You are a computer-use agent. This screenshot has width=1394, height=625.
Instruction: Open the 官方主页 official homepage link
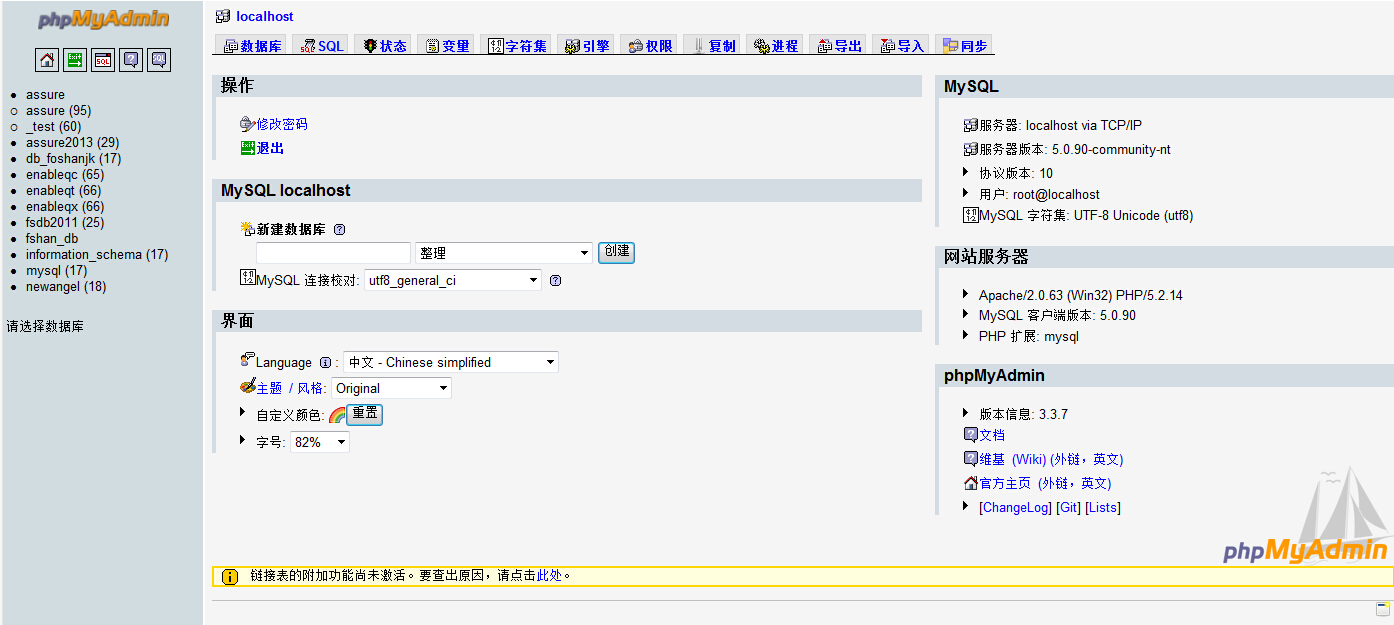[x=1045, y=484]
